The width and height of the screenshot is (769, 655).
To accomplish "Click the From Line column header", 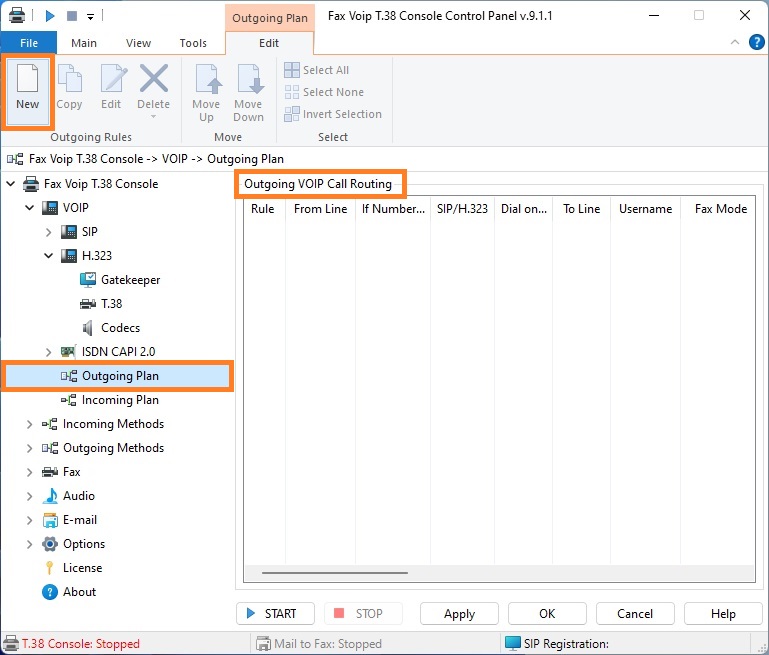I will point(320,209).
